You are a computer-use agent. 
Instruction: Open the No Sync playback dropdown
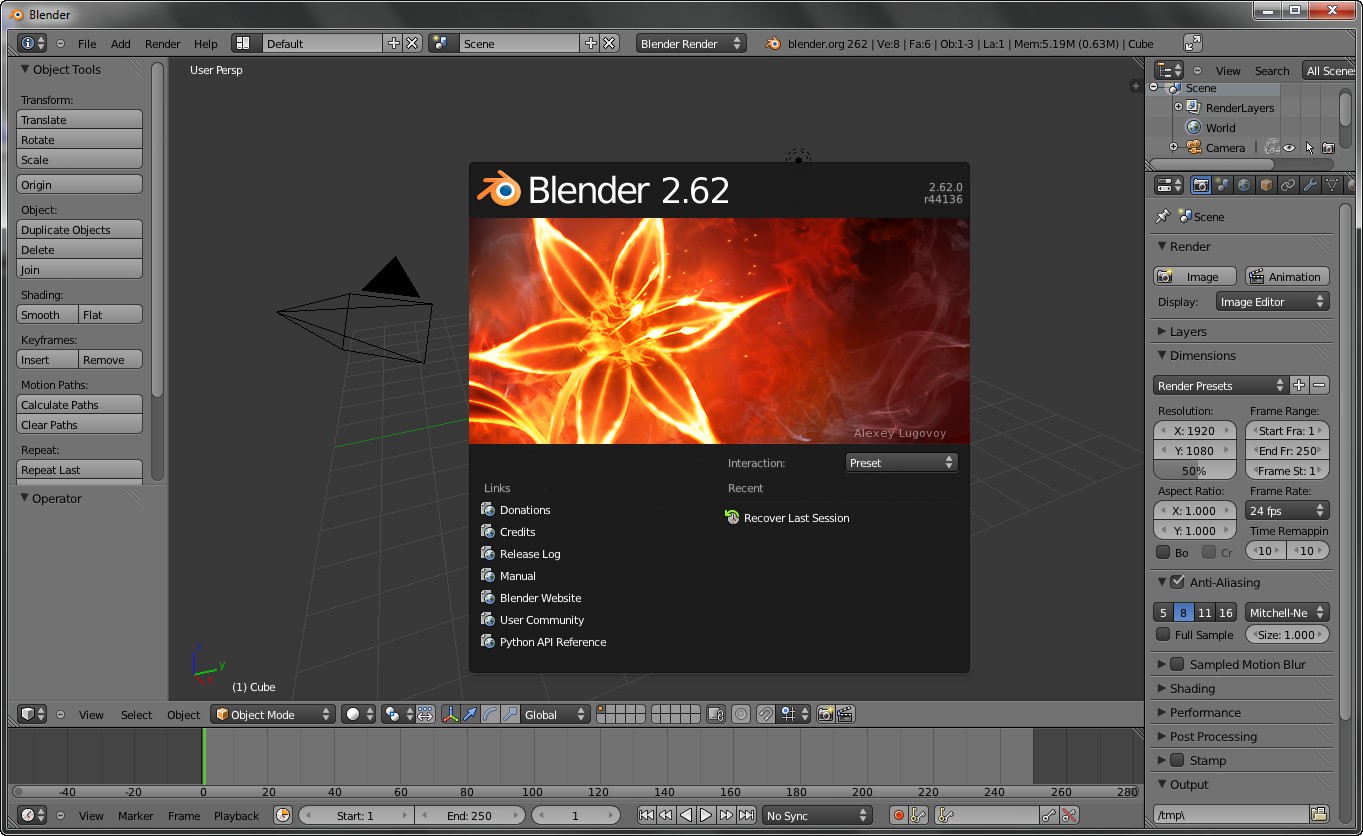coord(817,816)
